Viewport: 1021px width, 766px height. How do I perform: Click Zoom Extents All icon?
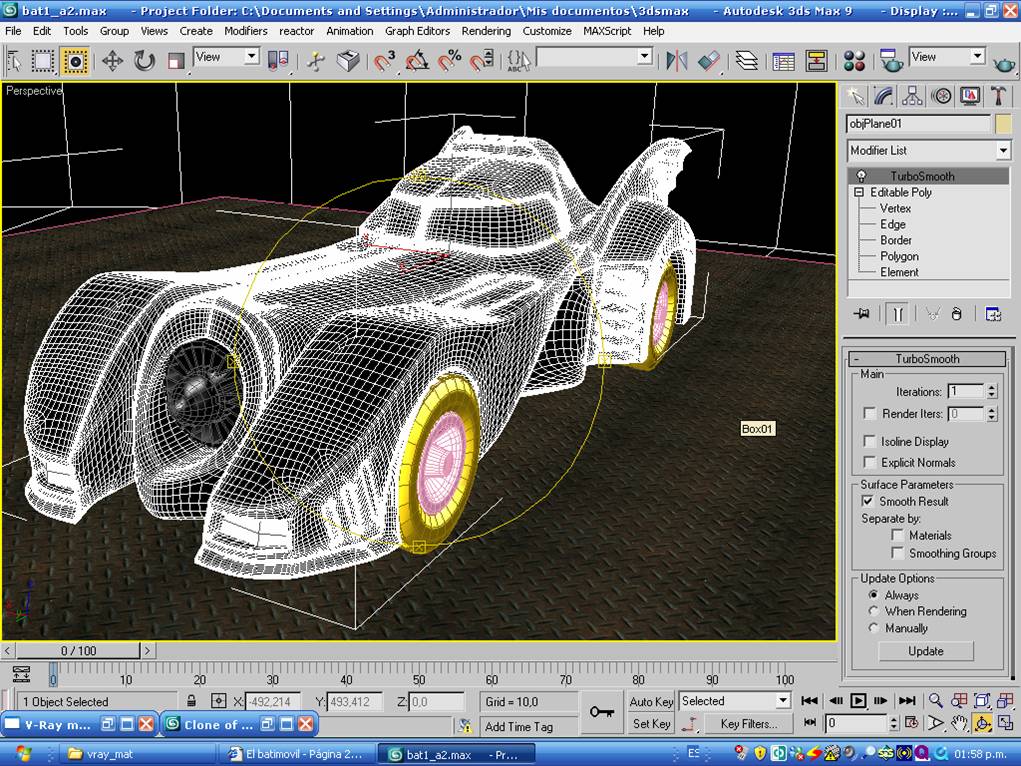tap(1005, 701)
